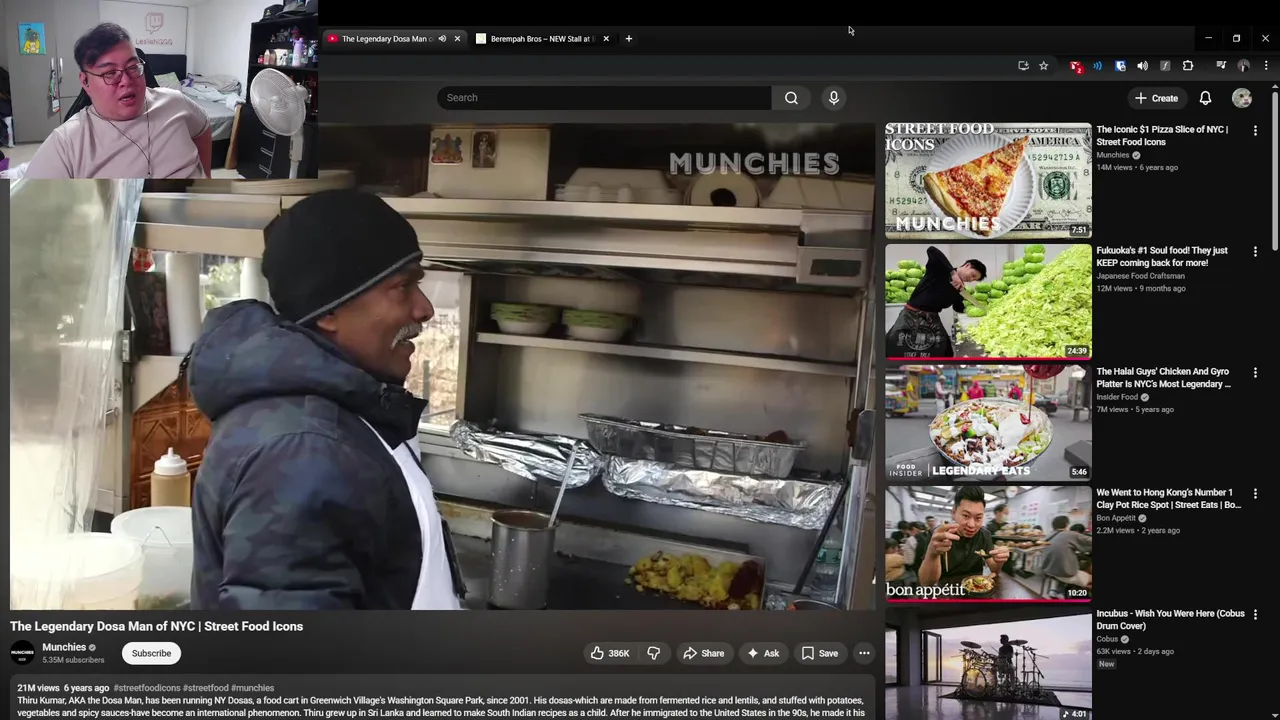Like the Dosa Man video
This screenshot has width=1280, height=720.
click(610, 653)
